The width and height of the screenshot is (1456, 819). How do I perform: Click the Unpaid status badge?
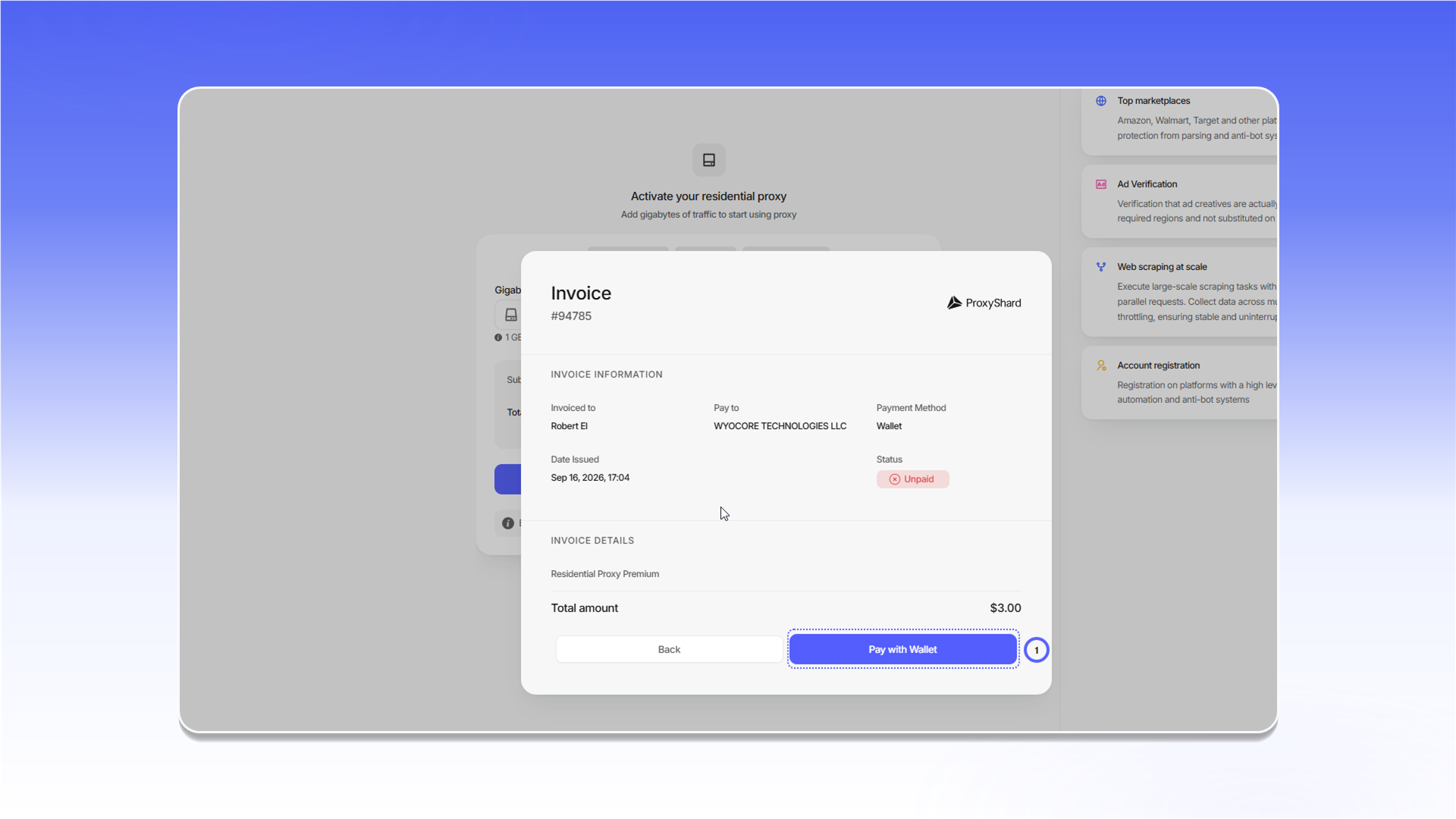coord(912,479)
